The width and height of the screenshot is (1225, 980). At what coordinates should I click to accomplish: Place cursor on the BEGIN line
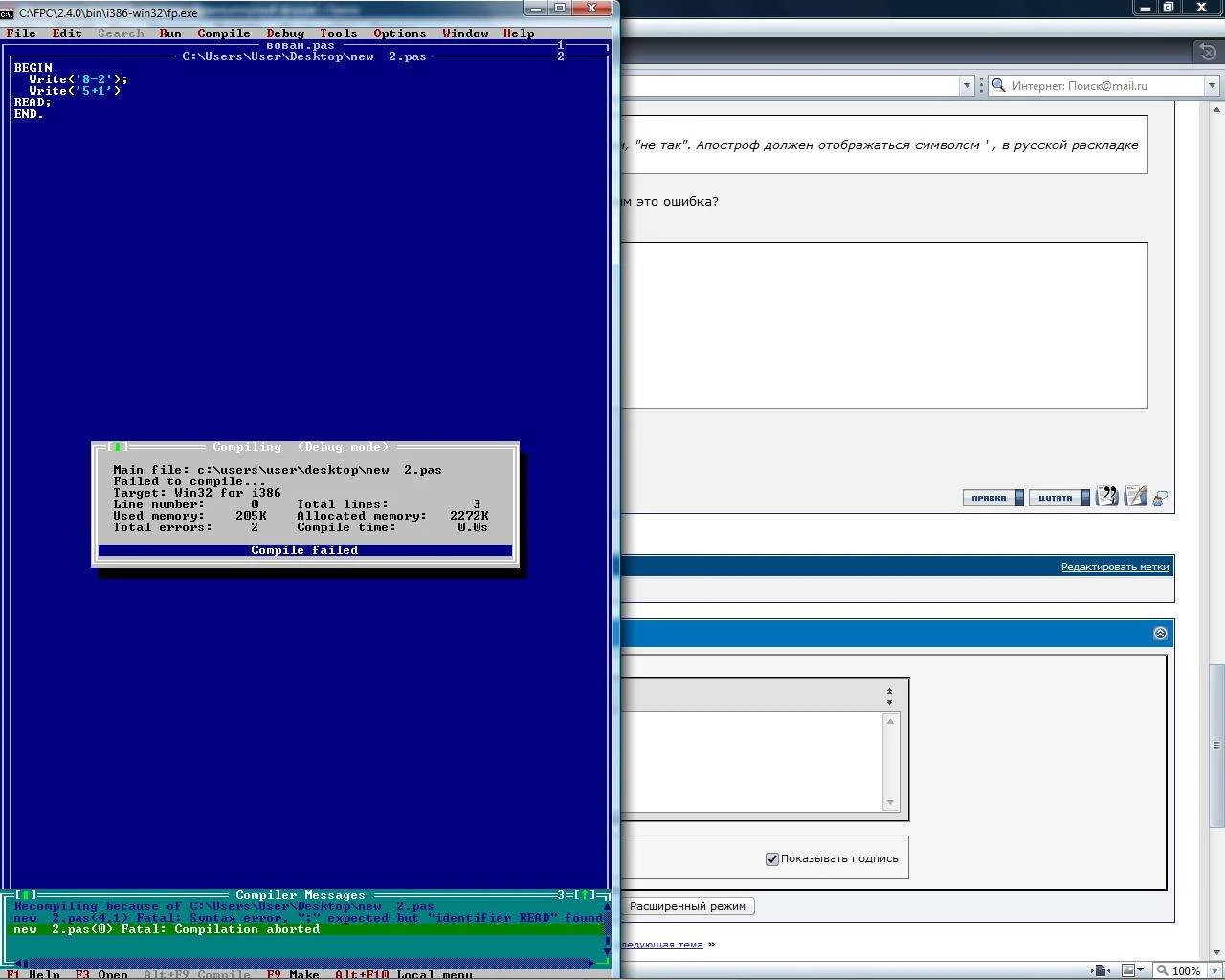tap(33, 68)
